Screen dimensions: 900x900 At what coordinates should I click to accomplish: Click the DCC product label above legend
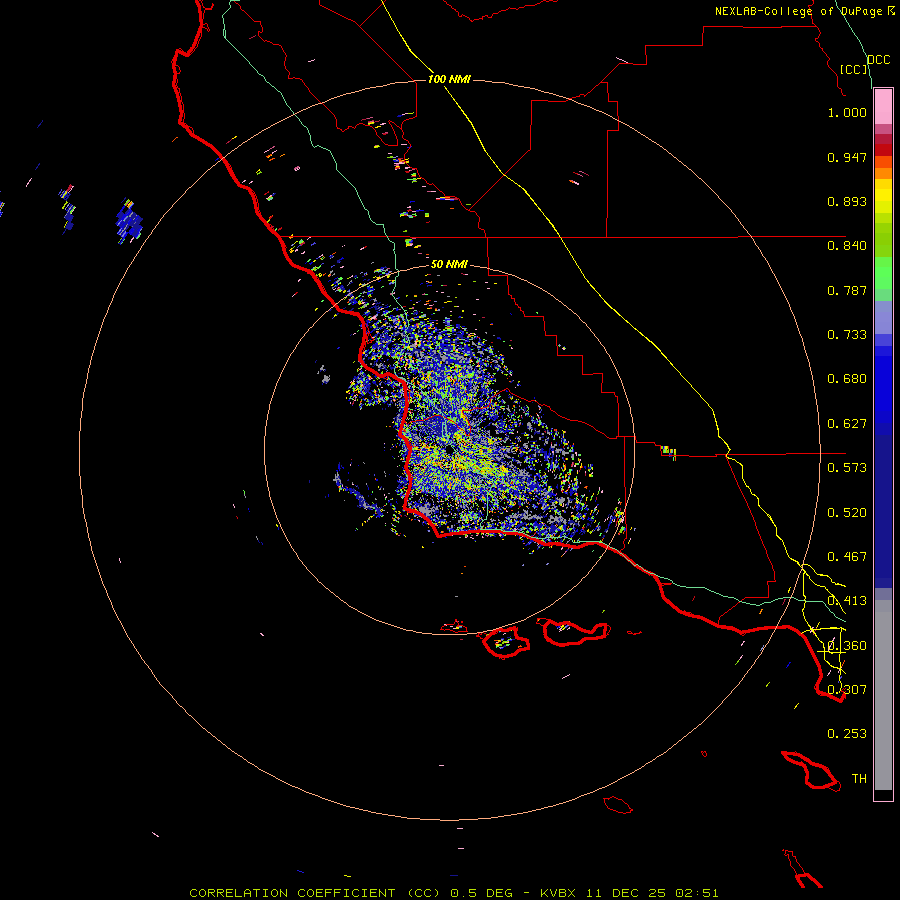pyautogui.click(x=878, y=60)
